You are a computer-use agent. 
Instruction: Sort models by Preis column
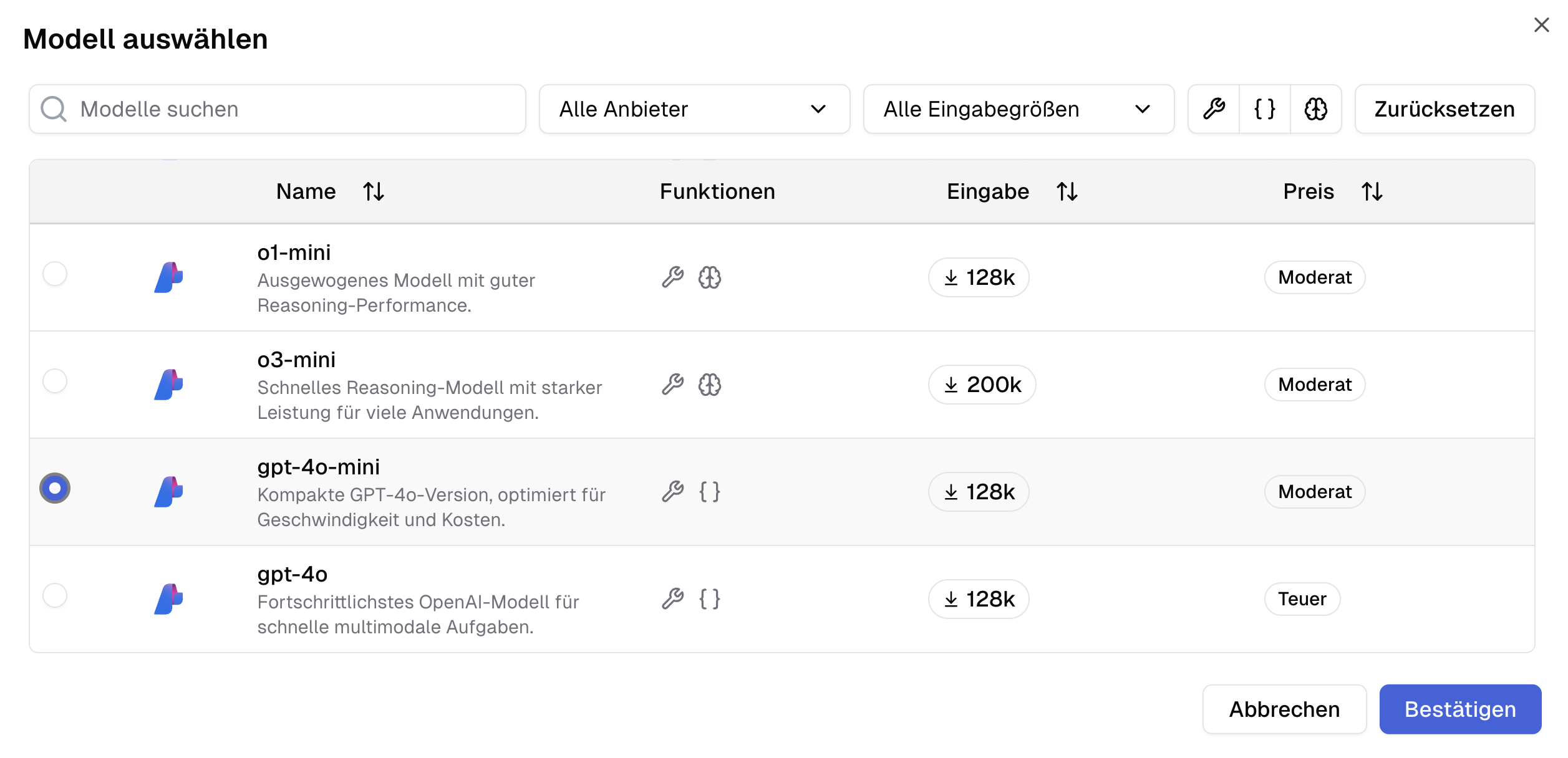coord(1372,191)
